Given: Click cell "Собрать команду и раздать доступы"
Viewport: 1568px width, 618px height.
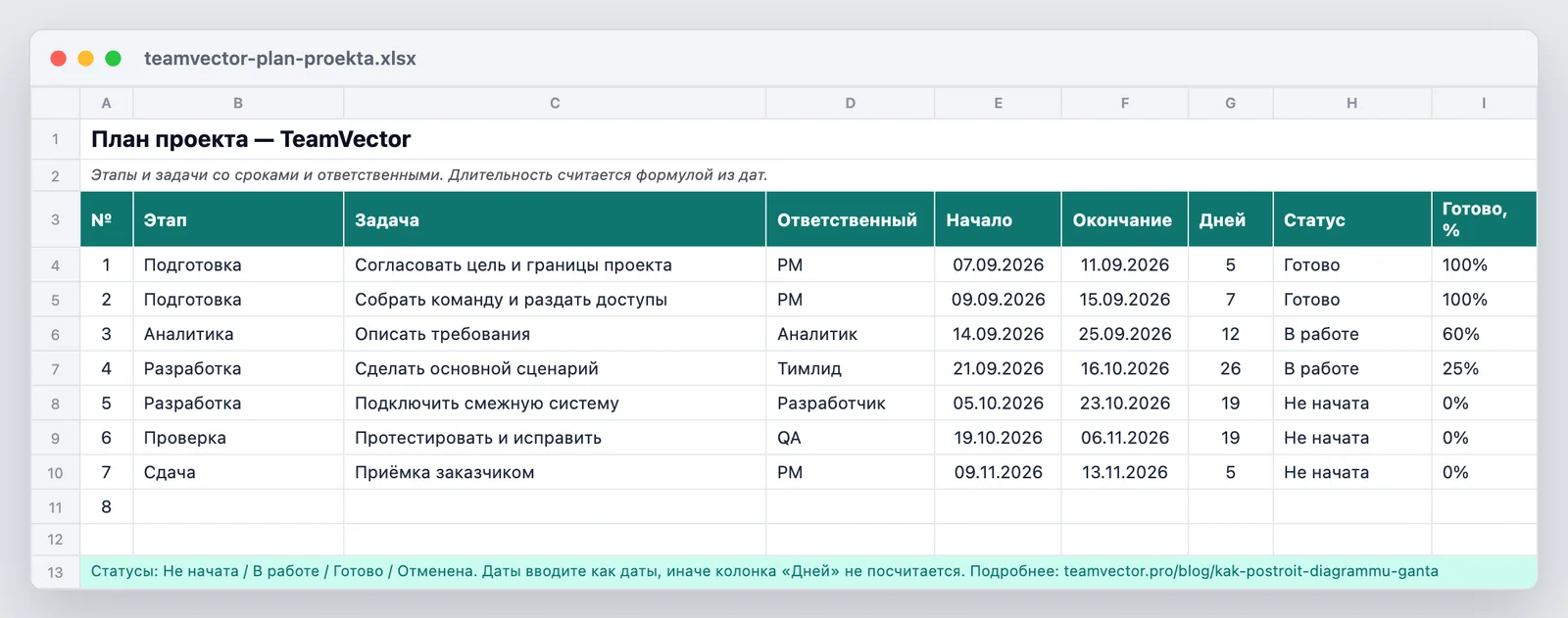Looking at the screenshot, I should 555,300.
